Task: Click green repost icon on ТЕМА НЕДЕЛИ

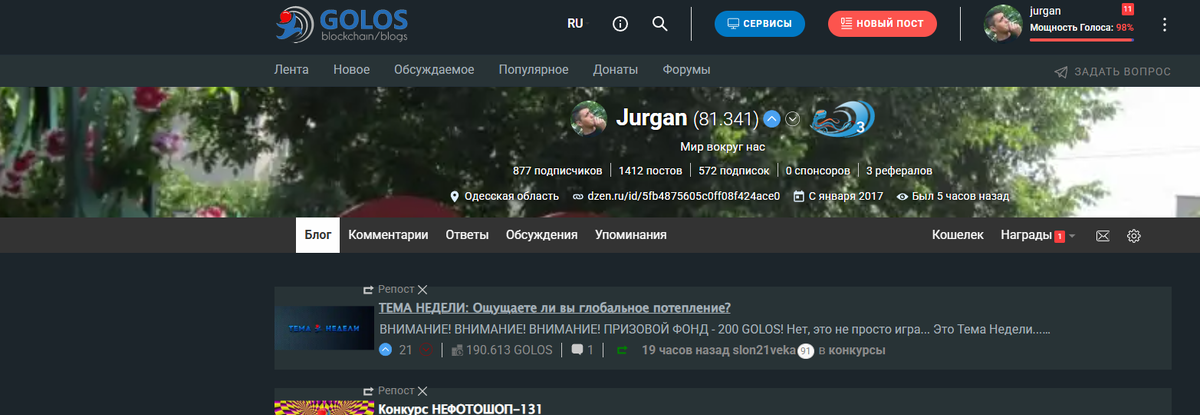Action: click(x=622, y=350)
